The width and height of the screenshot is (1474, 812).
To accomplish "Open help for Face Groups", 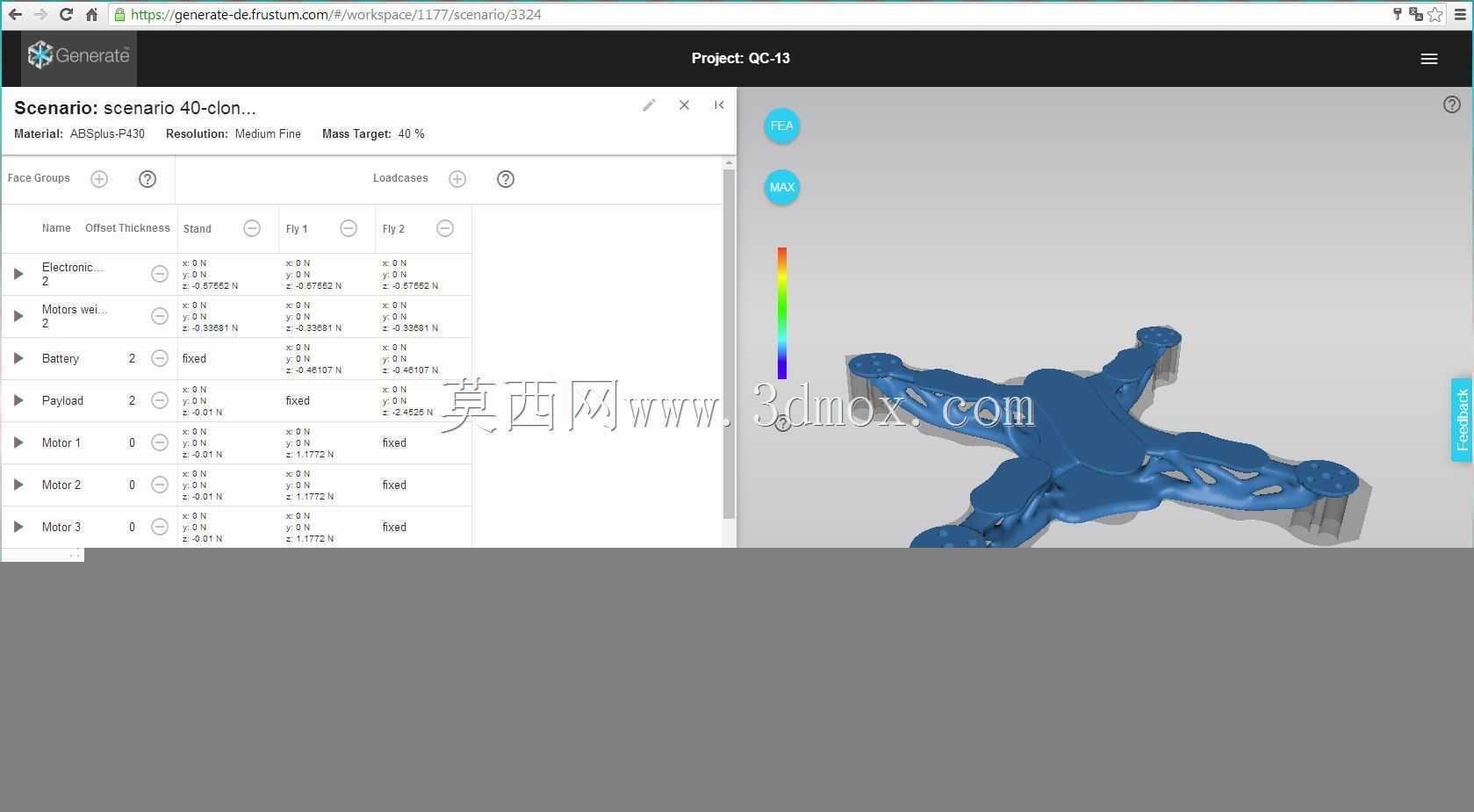I will pos(147,179).
